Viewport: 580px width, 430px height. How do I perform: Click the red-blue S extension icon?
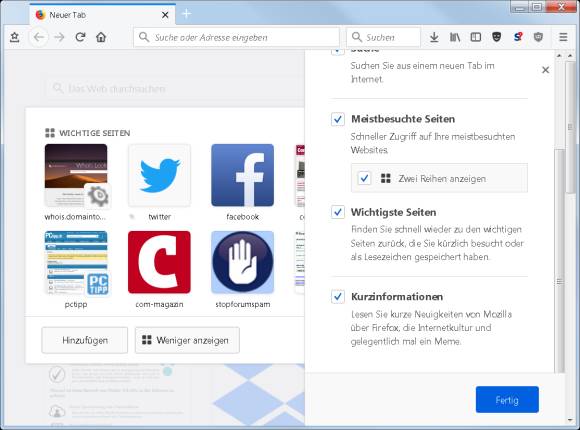517,37
